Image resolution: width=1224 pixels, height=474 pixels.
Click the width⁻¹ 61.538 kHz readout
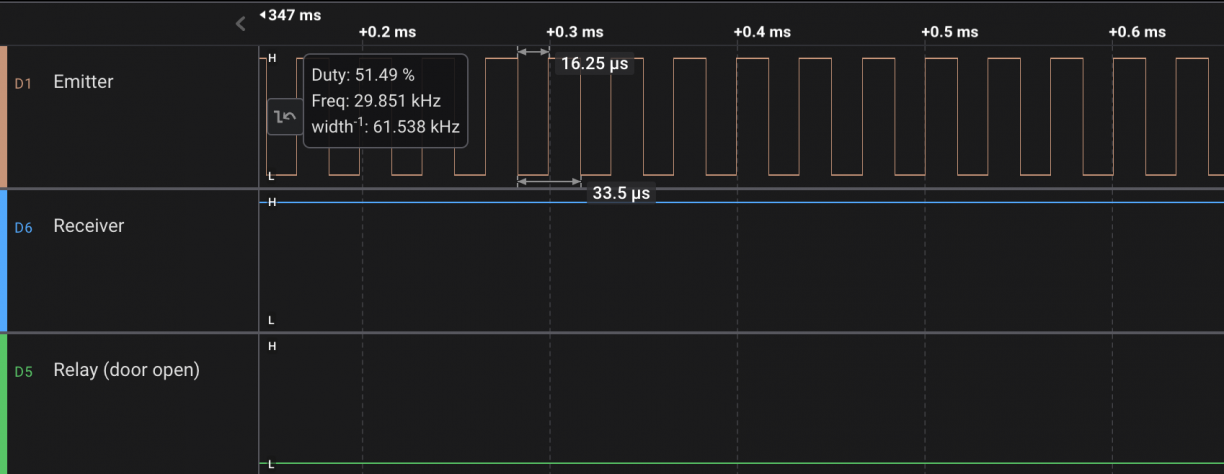(x=385, y=127)
